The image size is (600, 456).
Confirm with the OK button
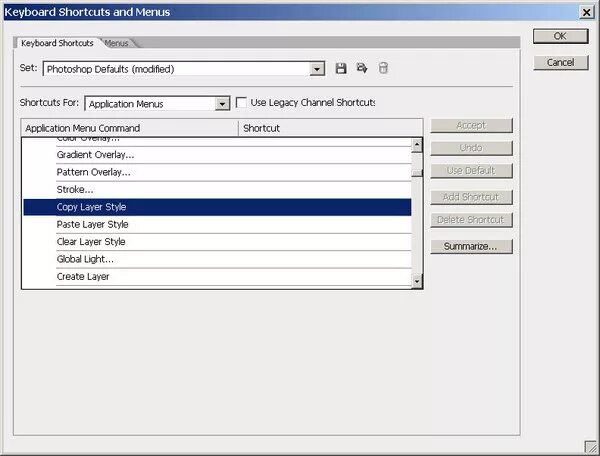pos(560,36)
